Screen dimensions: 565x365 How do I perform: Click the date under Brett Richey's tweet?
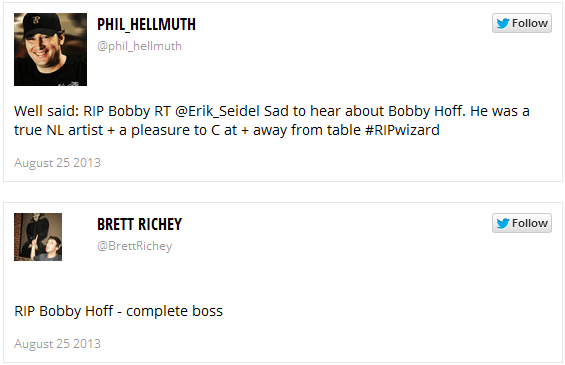(x=57, y=344)
